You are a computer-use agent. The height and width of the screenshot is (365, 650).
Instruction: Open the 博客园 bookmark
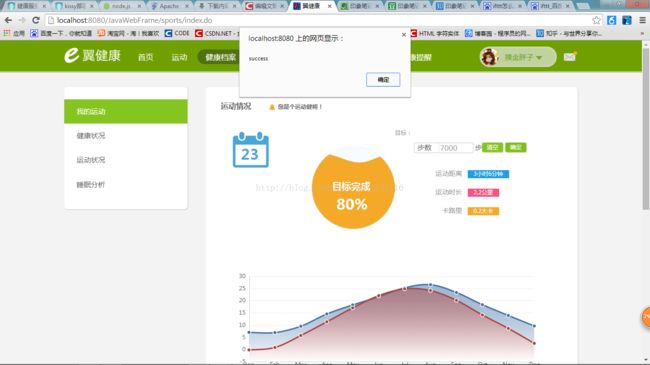point(497,33)
